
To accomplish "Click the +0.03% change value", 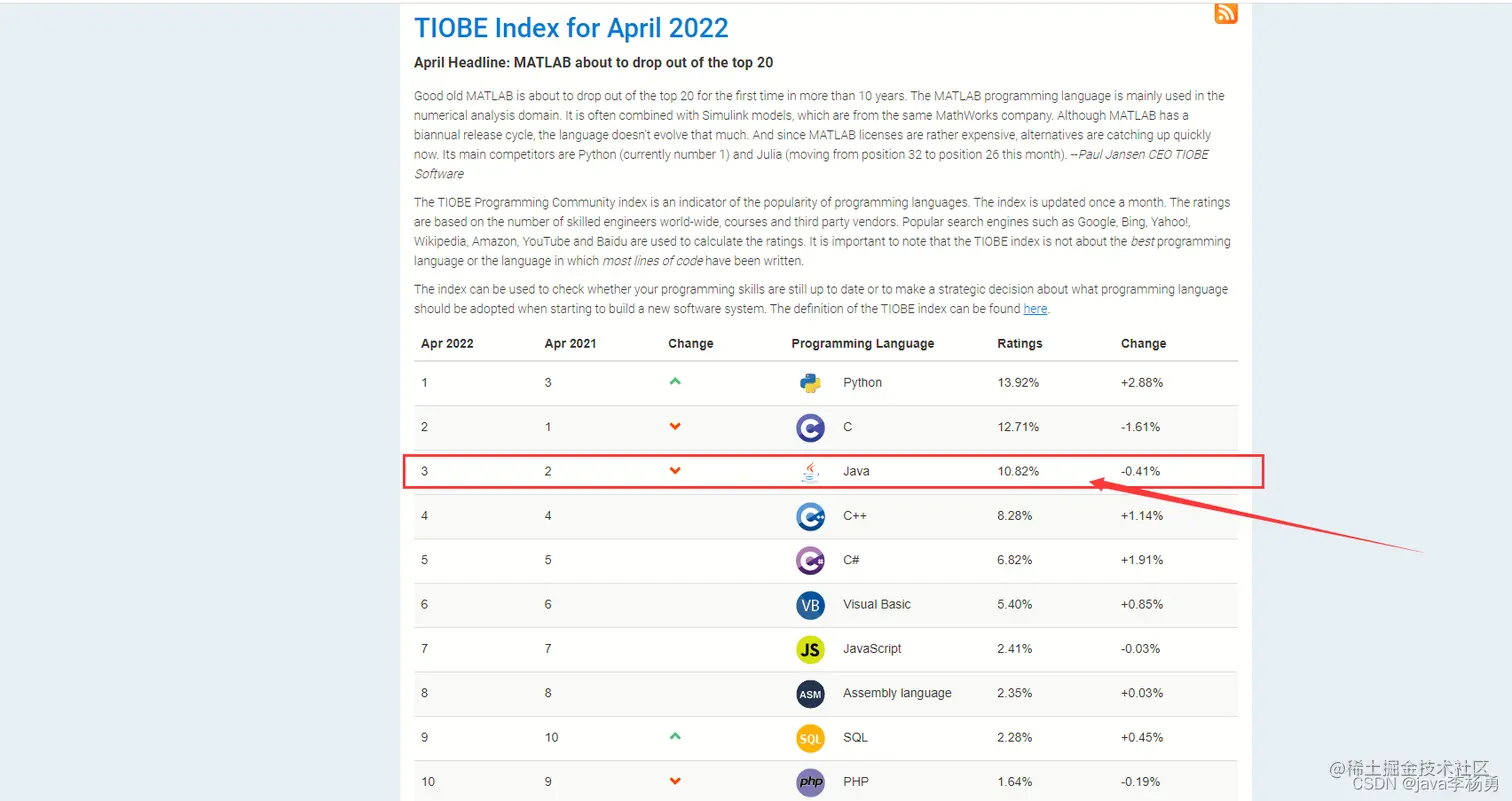I will click(1142, 693).
